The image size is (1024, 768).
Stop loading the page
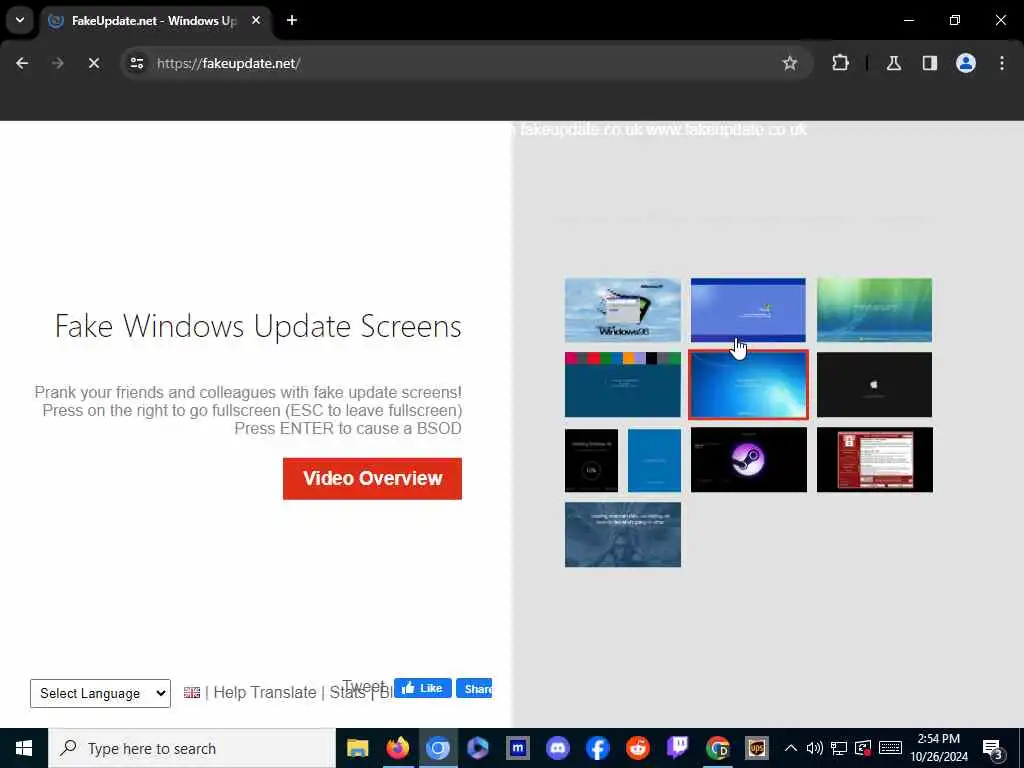click(x=93, y=63)
